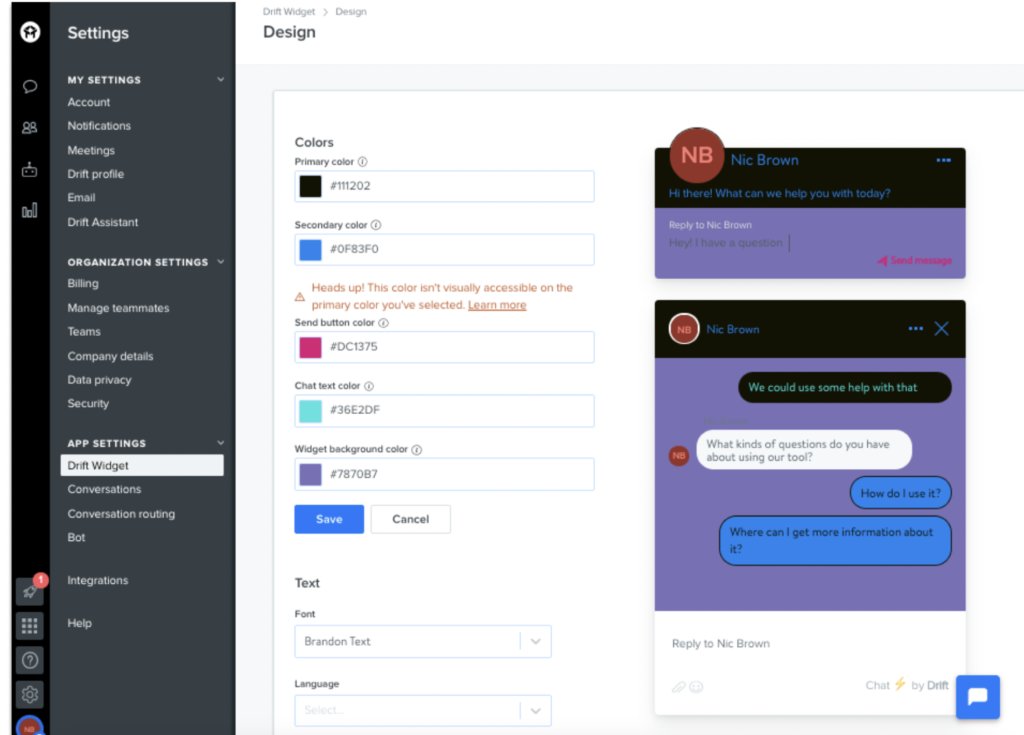Open the reports bar chart icon

pyautogui.click(x=29, y=210)
